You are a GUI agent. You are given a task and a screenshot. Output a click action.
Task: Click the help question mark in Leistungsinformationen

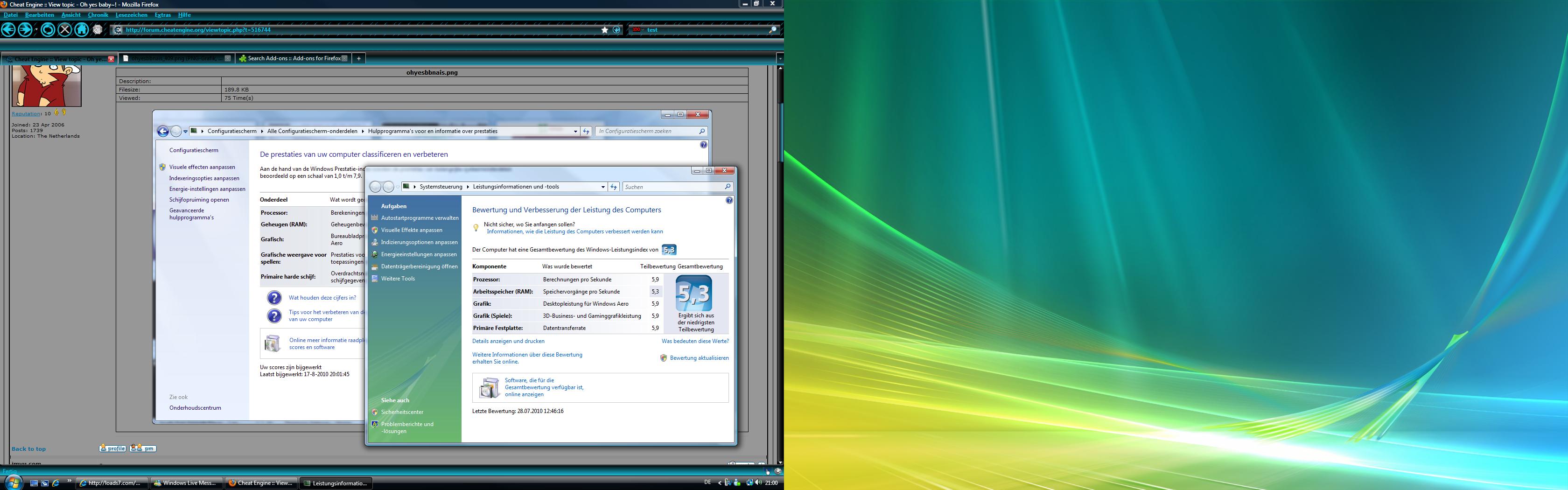729,200
